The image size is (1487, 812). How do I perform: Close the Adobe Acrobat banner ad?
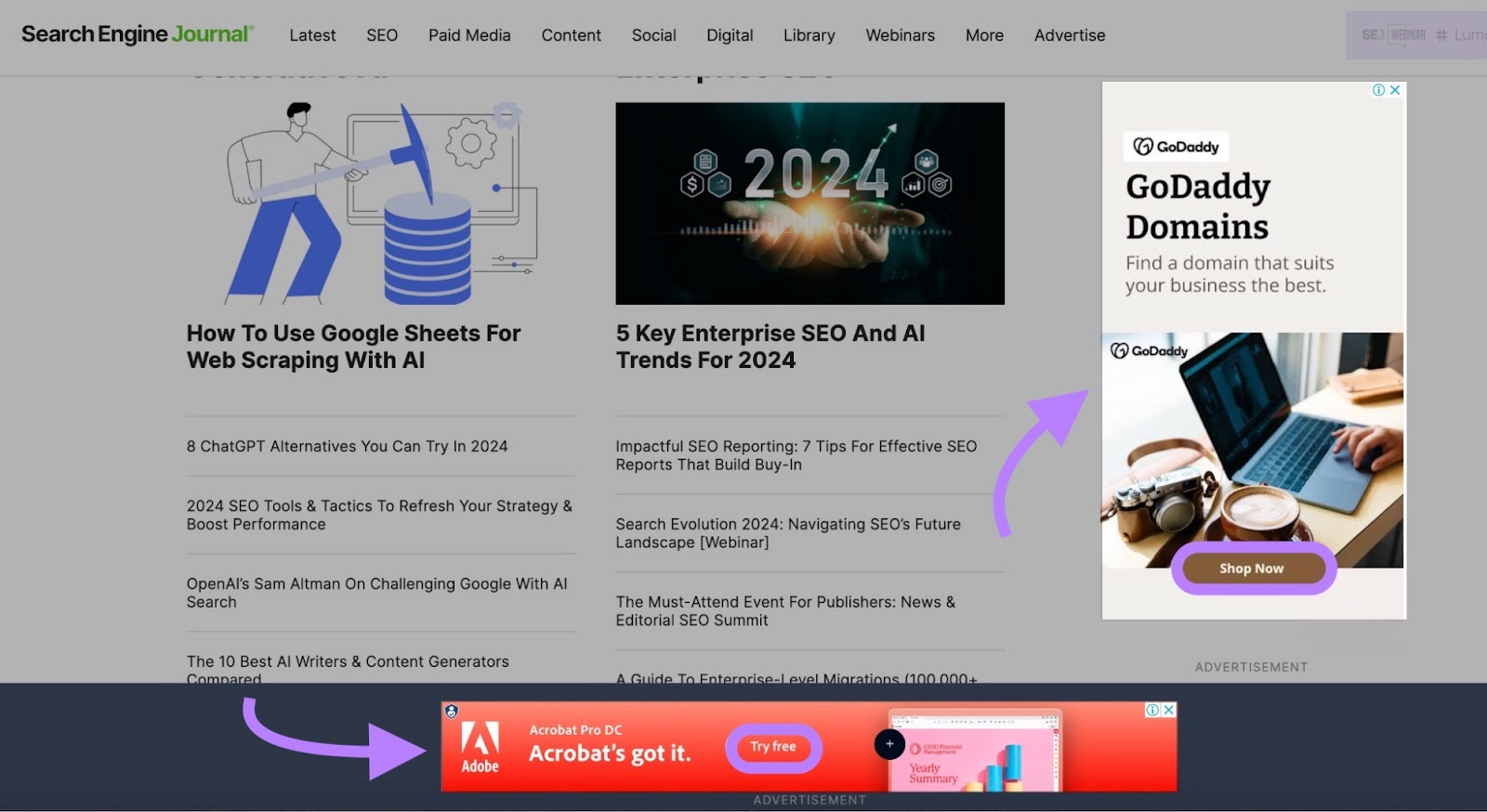[x=1169, y=710]
